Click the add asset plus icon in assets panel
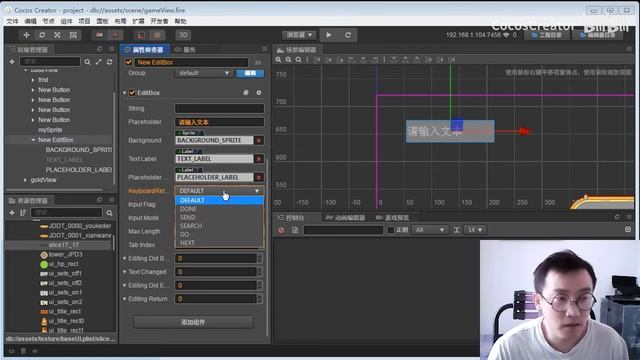Image resolution: width=640 pixels, height=360 pixels. (x=12, y=213)
